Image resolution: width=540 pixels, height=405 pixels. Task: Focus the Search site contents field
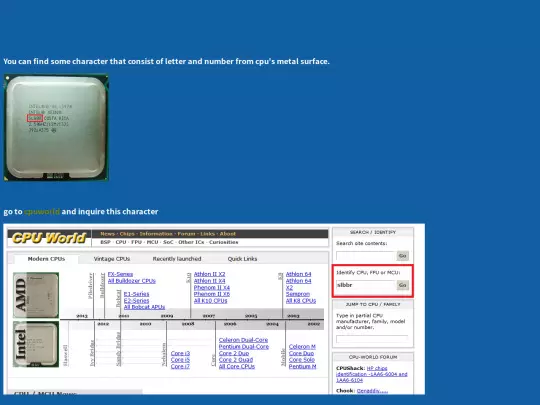(x=365, y=256)
